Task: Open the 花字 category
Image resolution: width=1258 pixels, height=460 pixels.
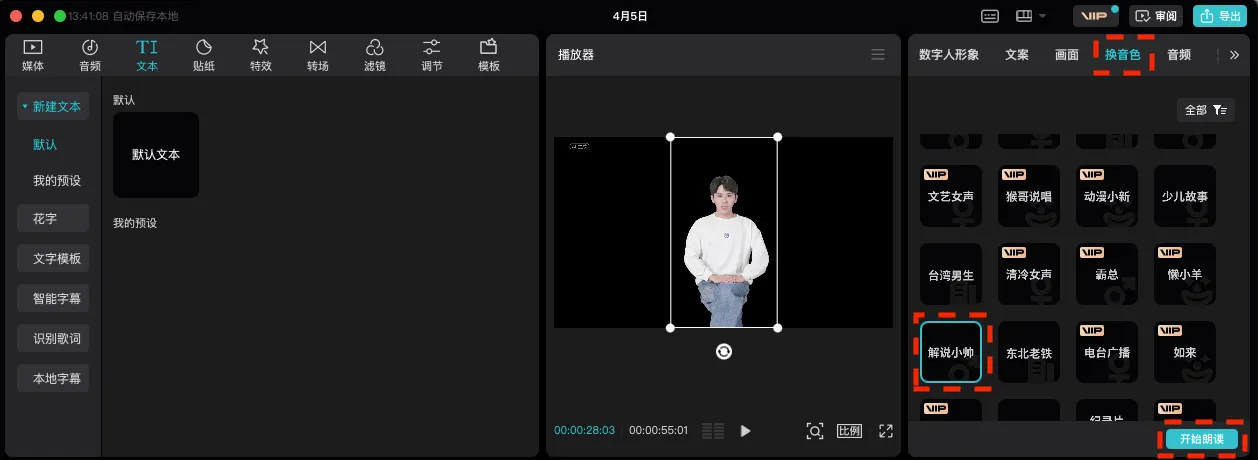Action: 53,217
